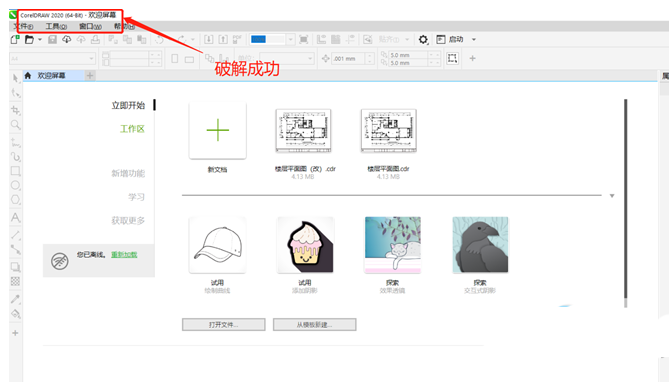Switch to 工作区 section
This screenshot has width=669, height=382.
click(132, 129)
